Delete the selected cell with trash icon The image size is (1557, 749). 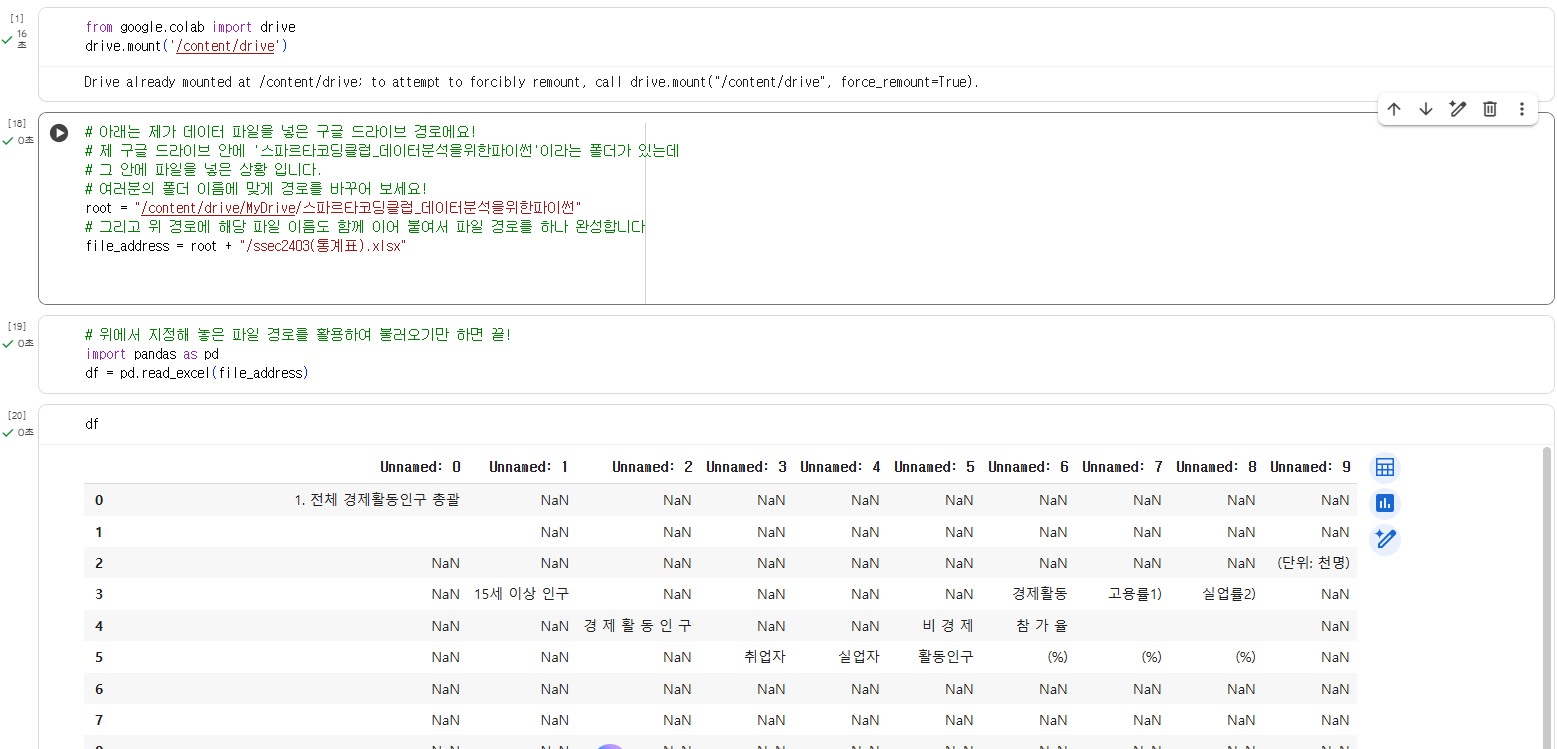tap(1490, 109)
